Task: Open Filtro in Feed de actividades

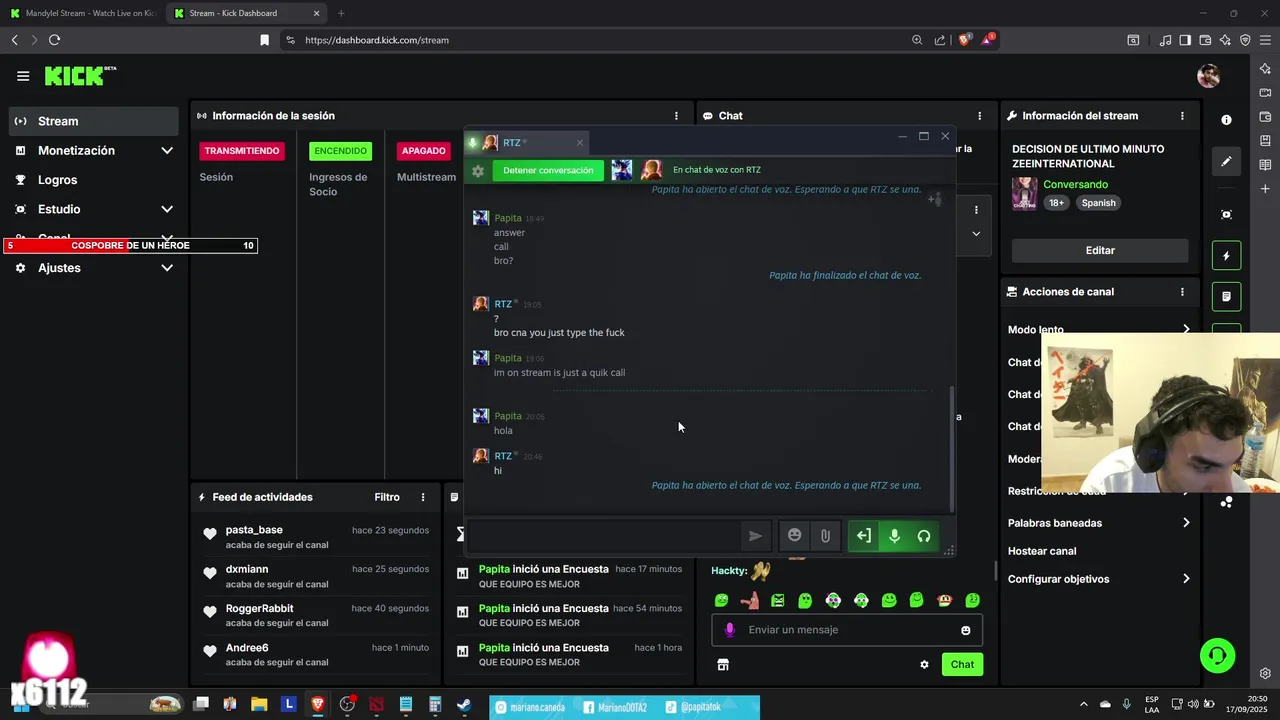Action: click(387, 497)
